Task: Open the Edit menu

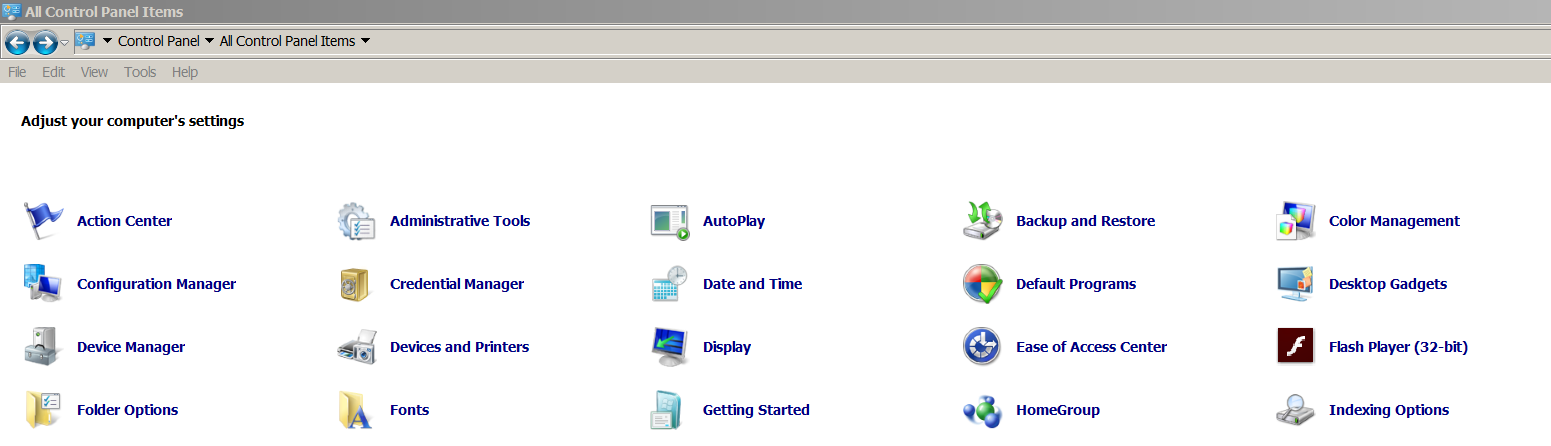Action: click(53, 72)
